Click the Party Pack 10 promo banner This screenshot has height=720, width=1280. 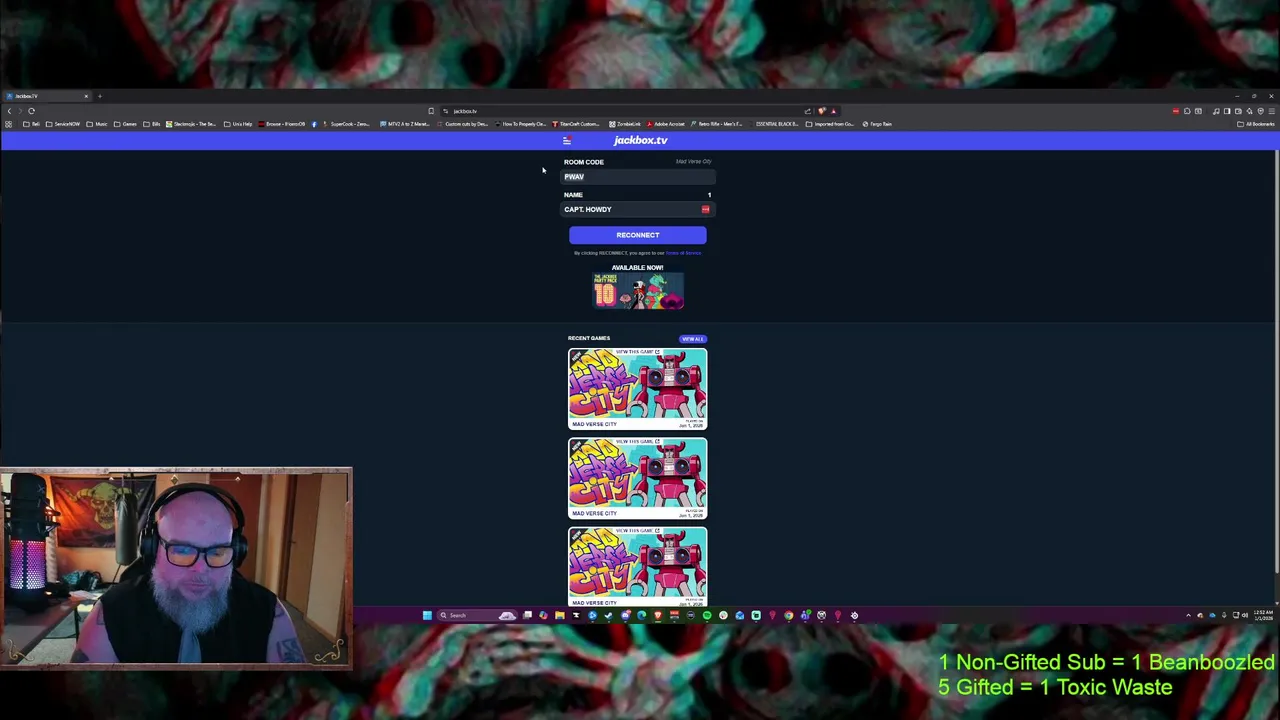click(x=637, y=291)
